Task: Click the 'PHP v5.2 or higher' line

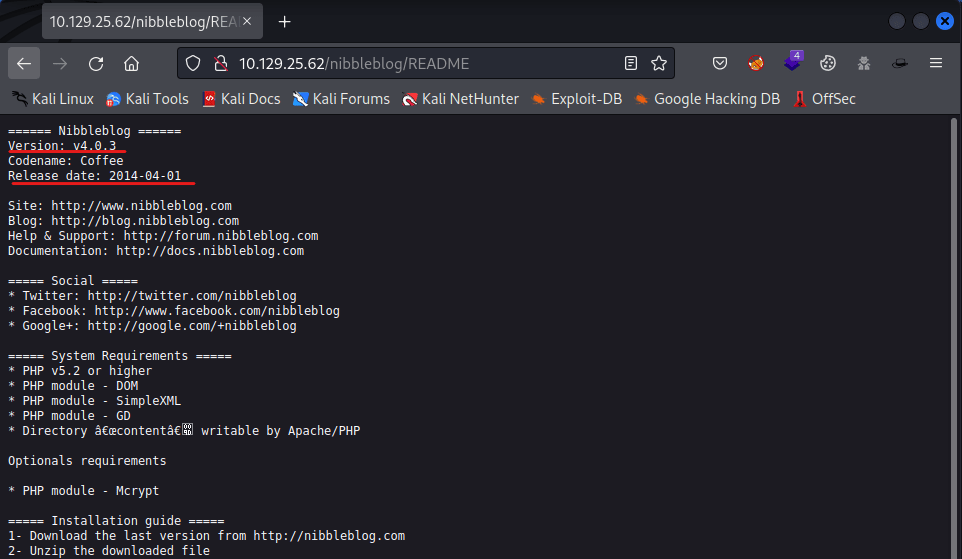Action: (x=80, y=371)
